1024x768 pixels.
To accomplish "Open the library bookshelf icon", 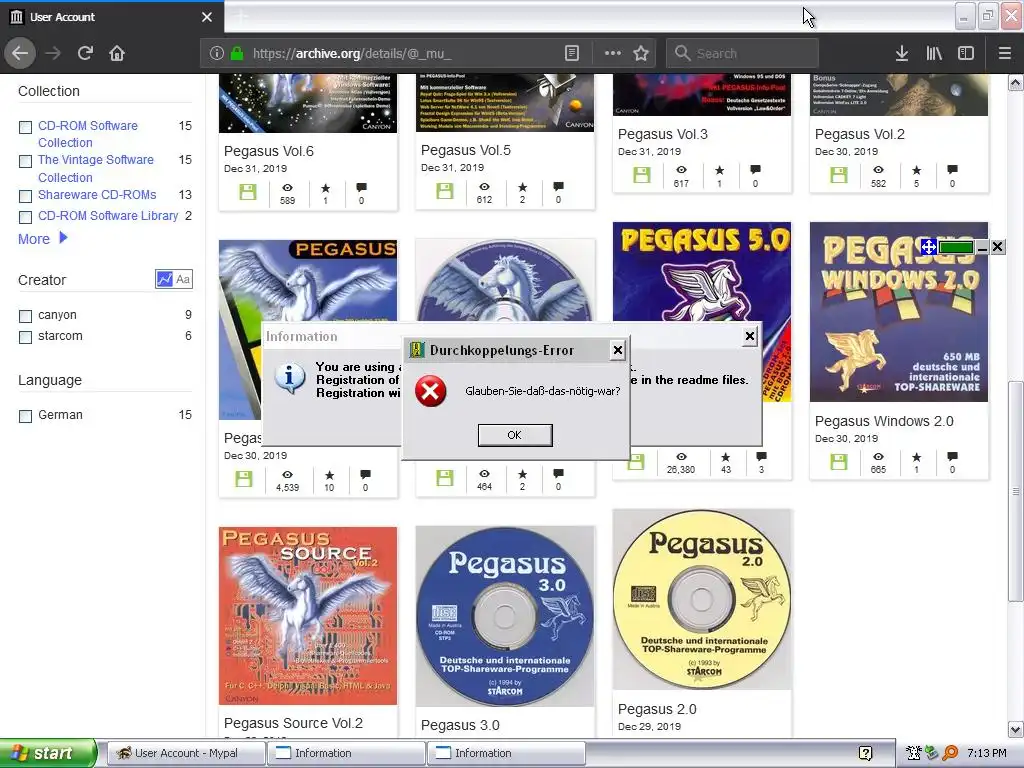I will click(x=934, y=53).
